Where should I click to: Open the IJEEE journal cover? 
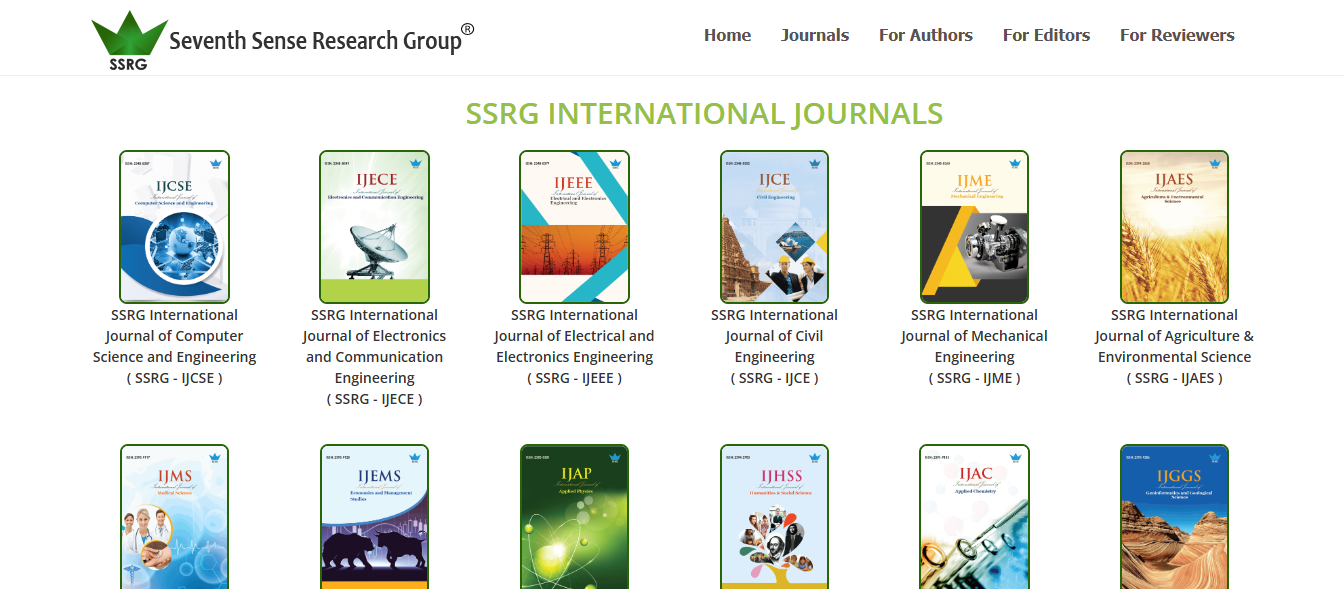coord(575,227)
